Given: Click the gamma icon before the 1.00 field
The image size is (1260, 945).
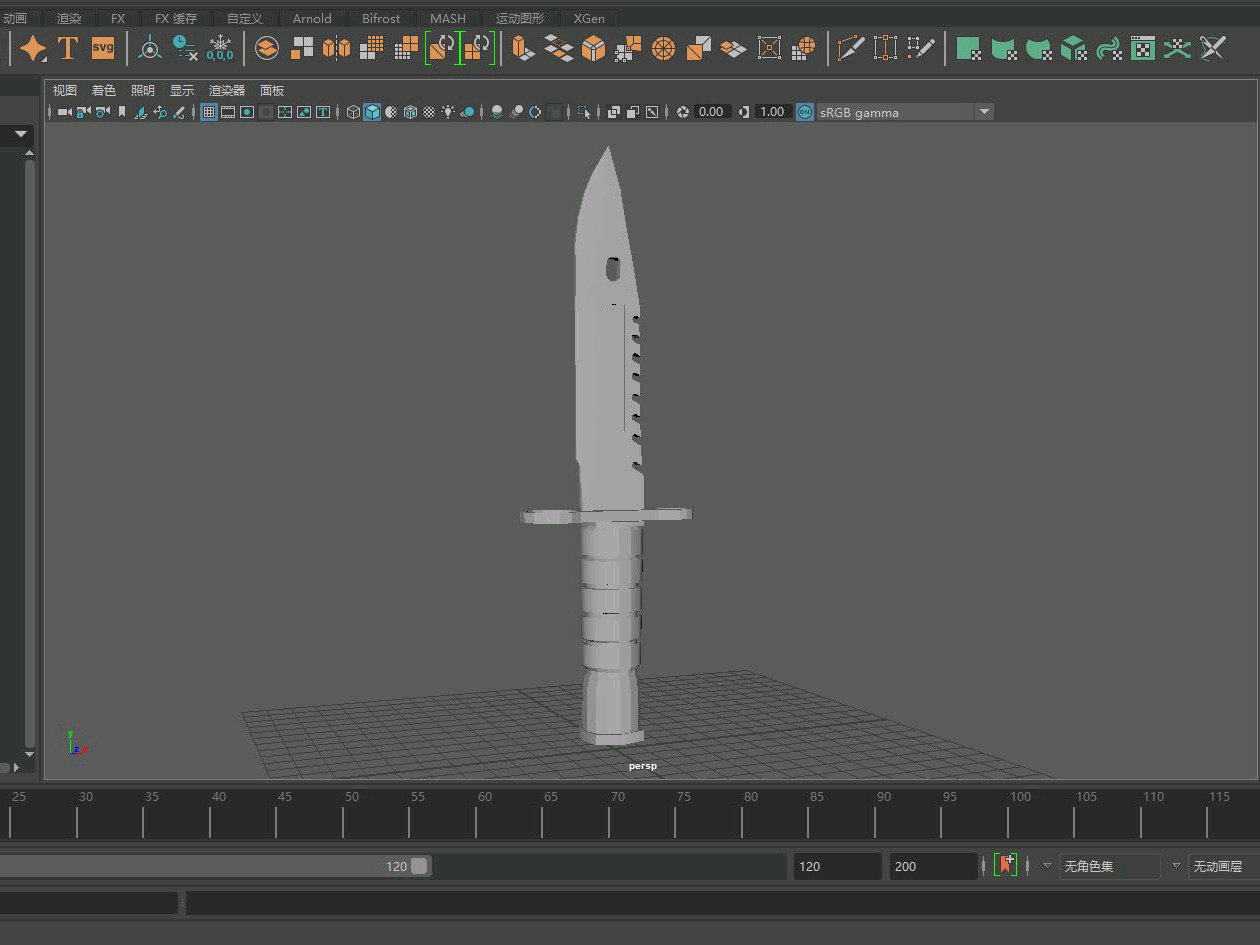Looking at the screenshot, I should click(x=742, y=112).
